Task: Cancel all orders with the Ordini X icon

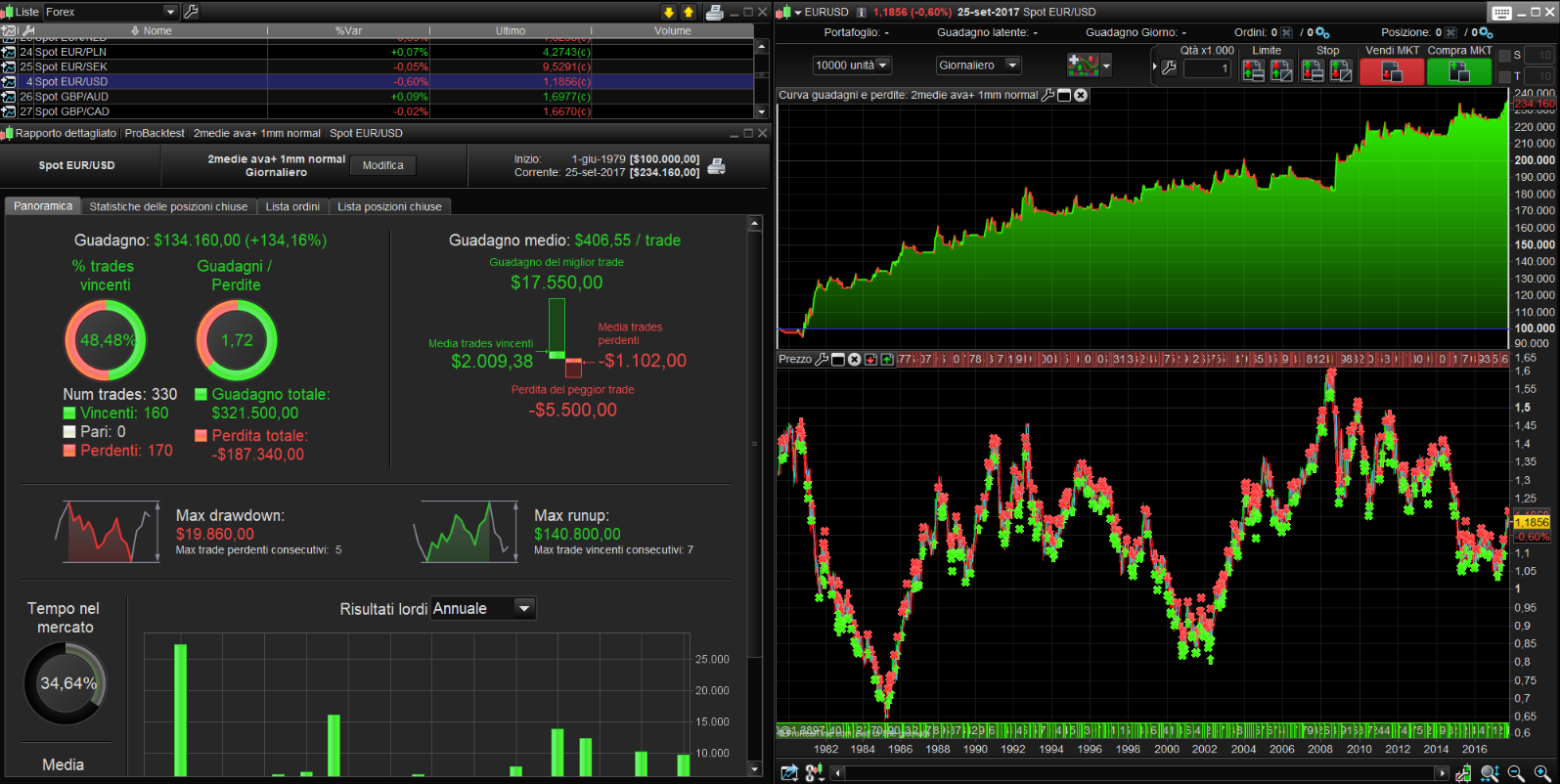Action: coord(1287,32)
